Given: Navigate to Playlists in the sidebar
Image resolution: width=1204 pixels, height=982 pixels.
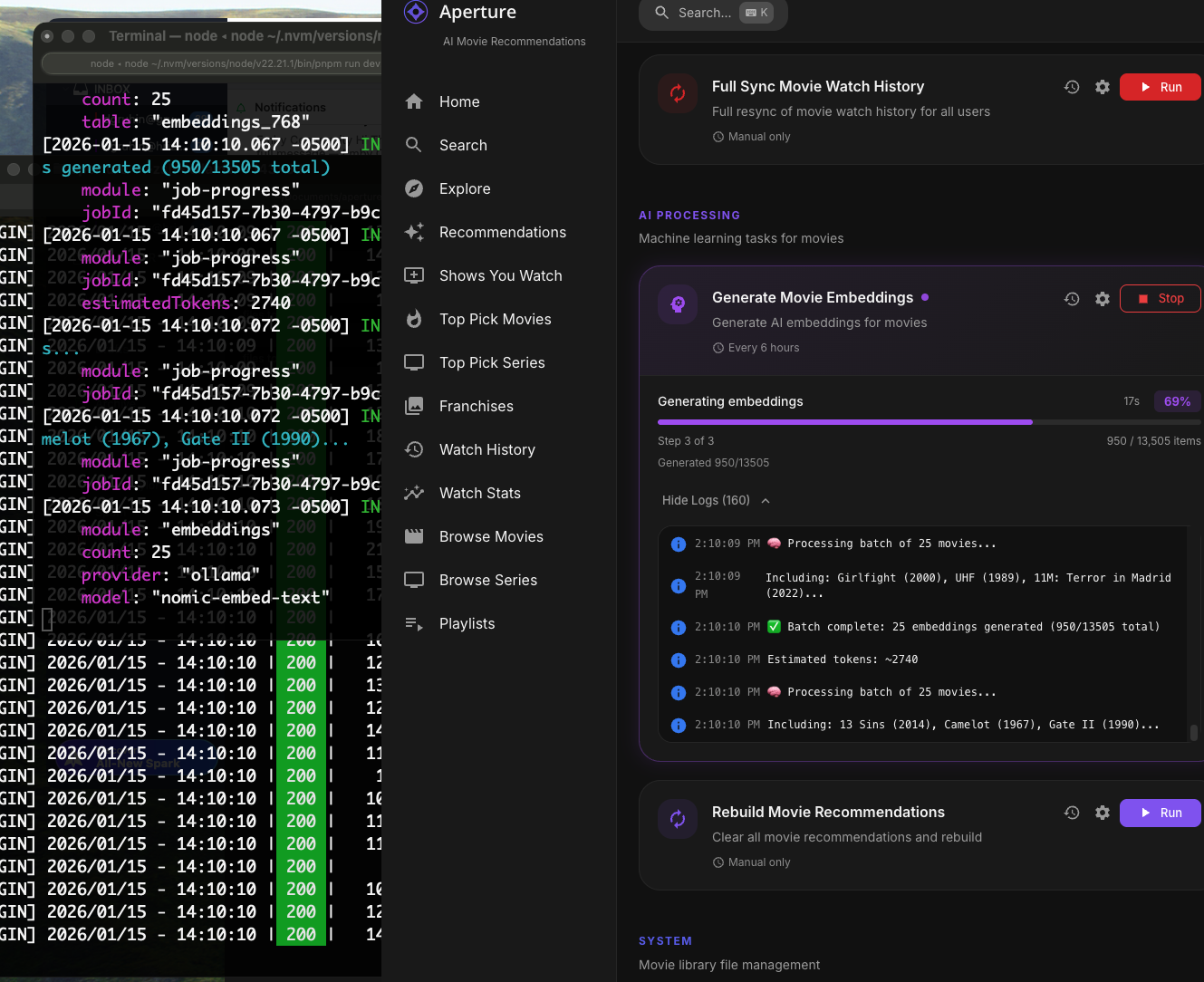Looking at the screenshot, I should pos(467,623).
